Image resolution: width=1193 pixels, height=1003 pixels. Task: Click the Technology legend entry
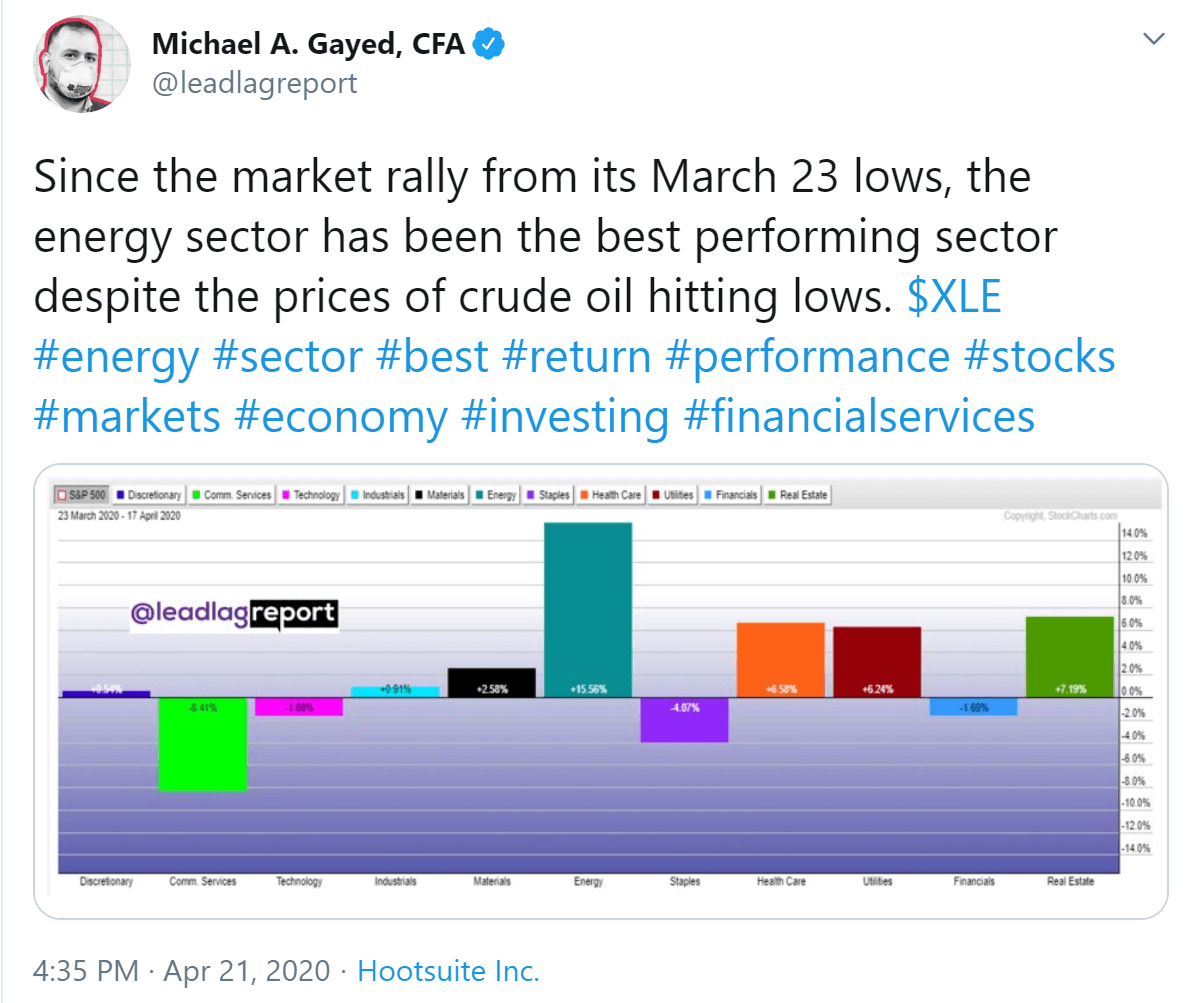[x=311, y=495]
